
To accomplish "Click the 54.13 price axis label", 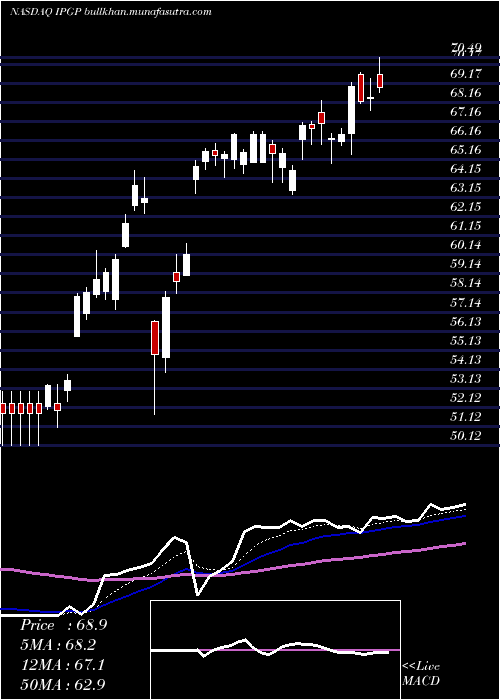I will (x=466, y=360).
